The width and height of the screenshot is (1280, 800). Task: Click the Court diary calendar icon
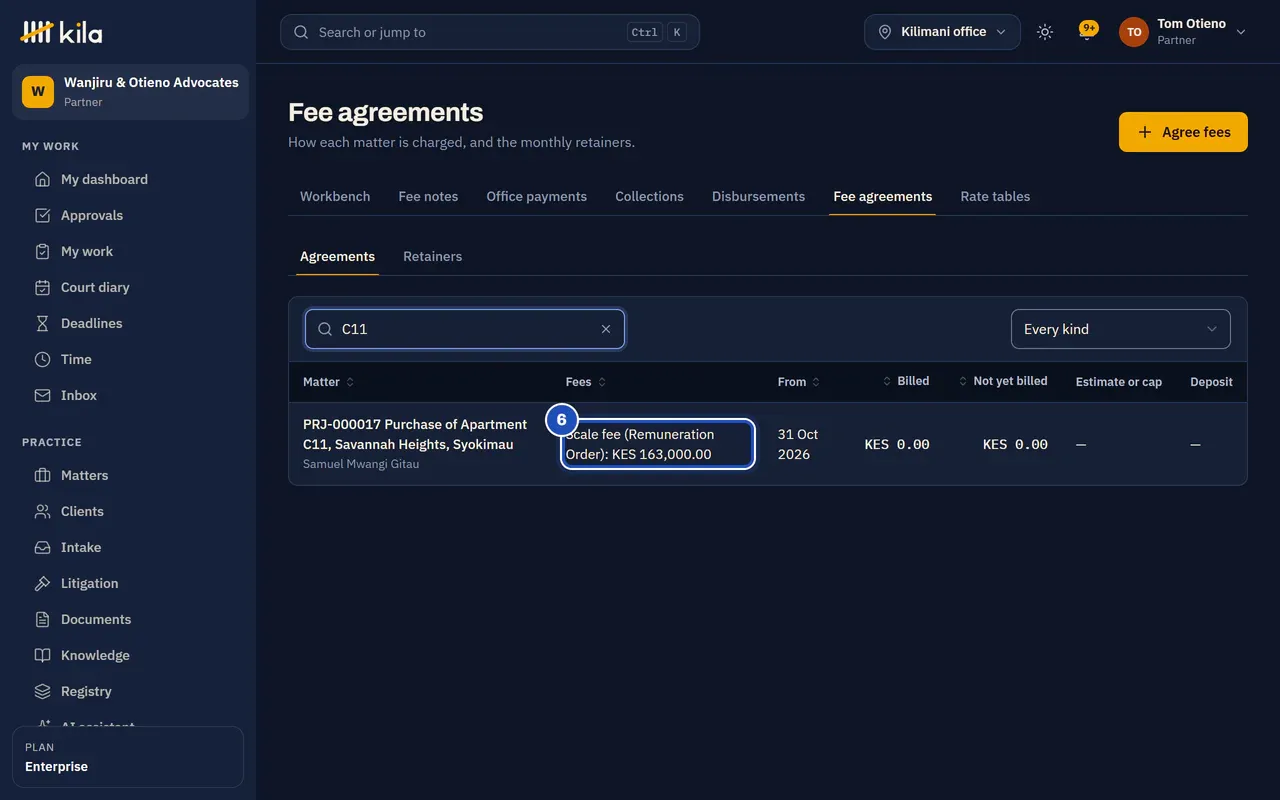[42, 288]
